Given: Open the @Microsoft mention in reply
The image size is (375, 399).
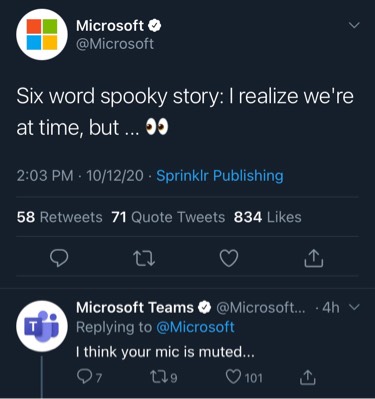Looking at the screenshot, I should tap(195, 327).
